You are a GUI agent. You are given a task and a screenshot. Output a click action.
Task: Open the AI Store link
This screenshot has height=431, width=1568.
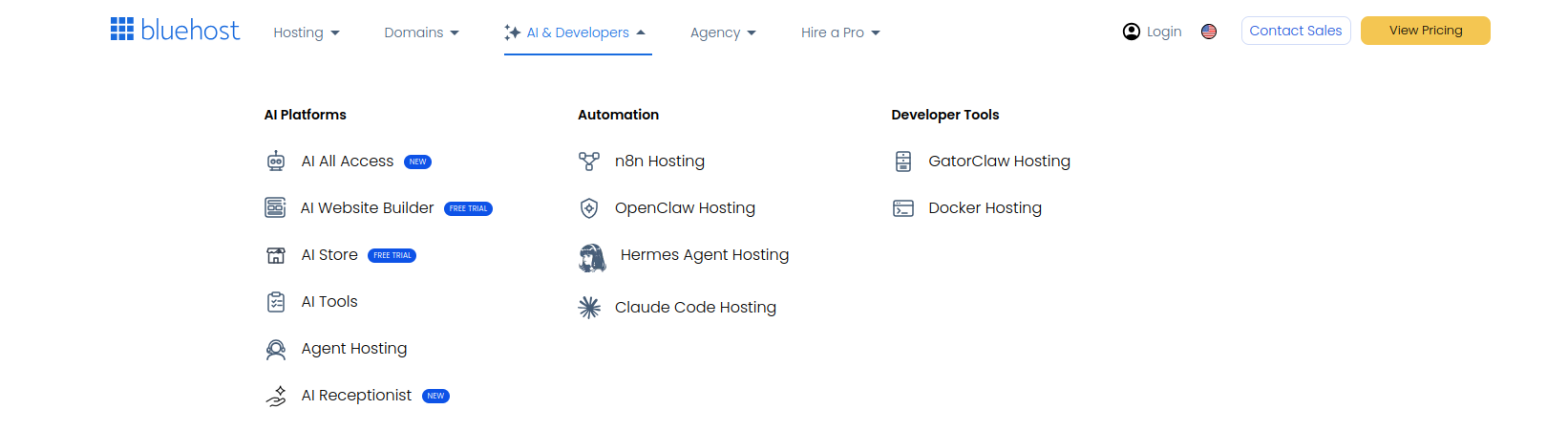[x=329, y=255]
